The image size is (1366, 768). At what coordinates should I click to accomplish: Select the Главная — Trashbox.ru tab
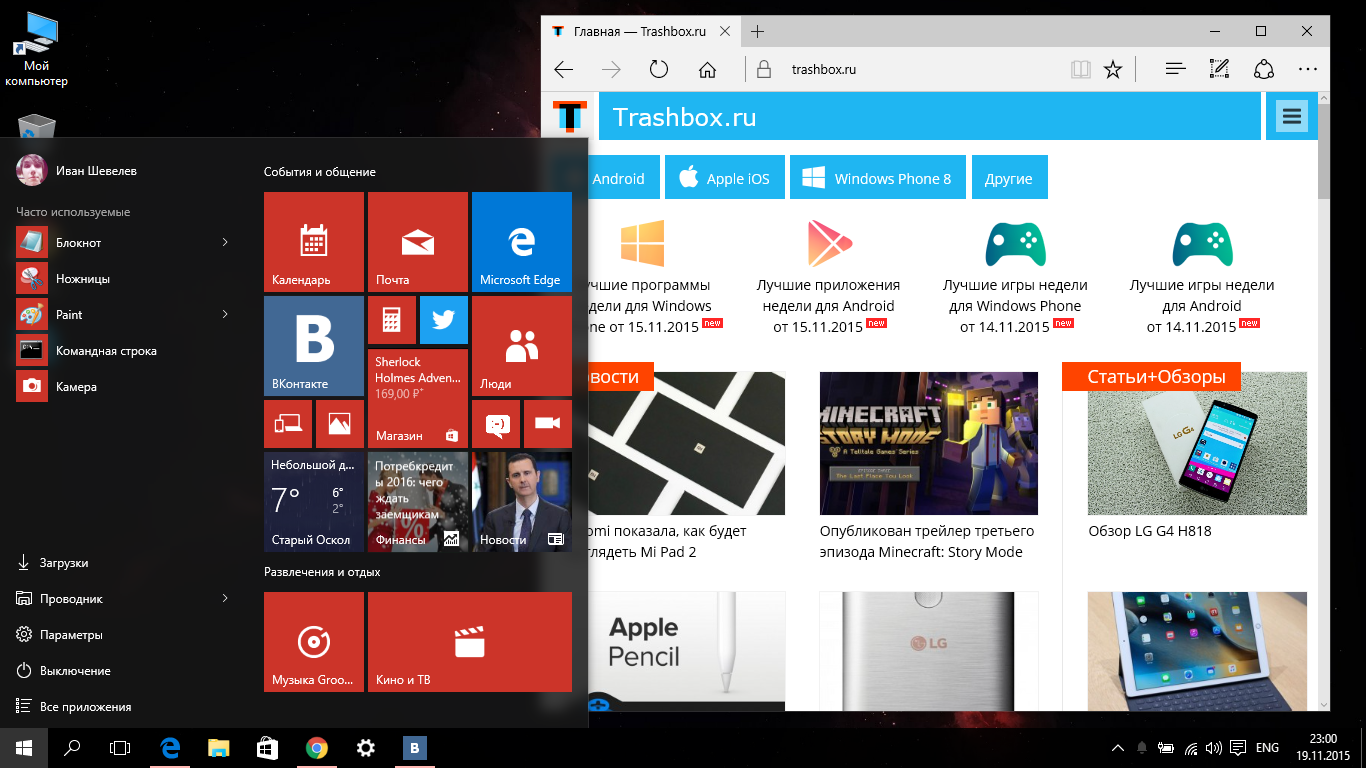click(641, 31)
